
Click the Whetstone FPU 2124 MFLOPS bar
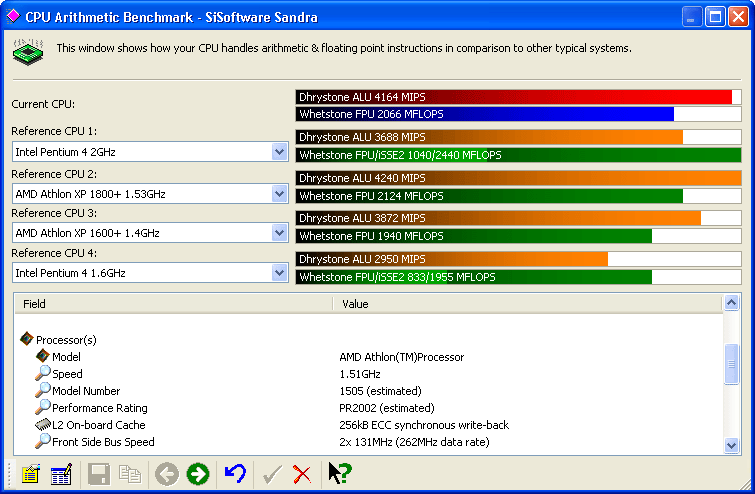[519, 196]
